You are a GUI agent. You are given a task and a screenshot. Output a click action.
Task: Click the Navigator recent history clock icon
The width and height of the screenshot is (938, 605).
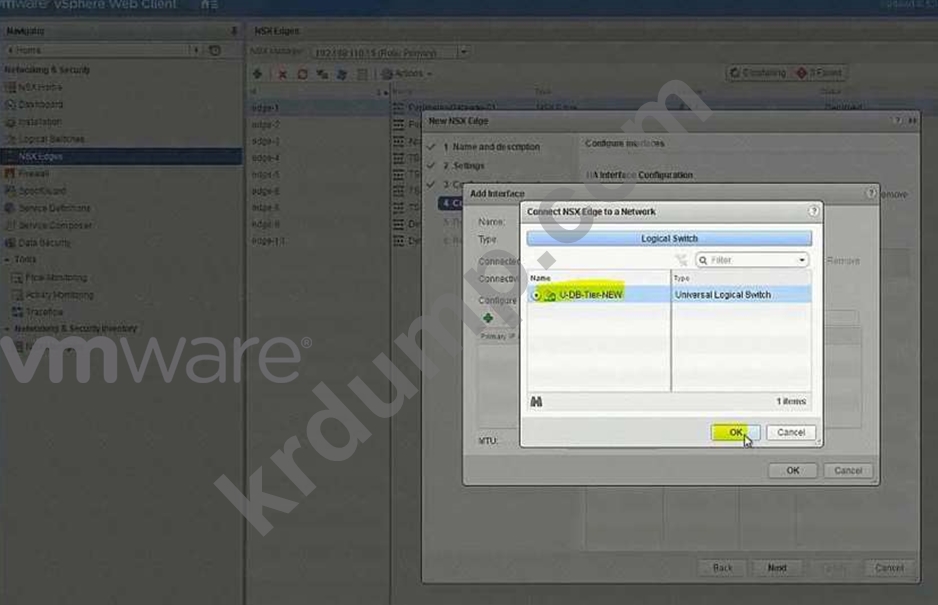coord(215,50)
